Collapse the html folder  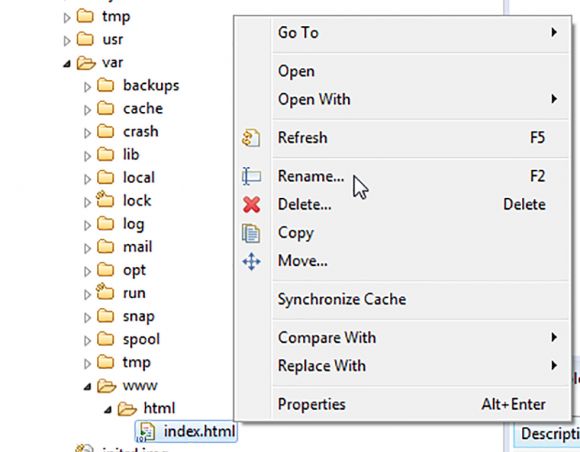click(108, 410)
